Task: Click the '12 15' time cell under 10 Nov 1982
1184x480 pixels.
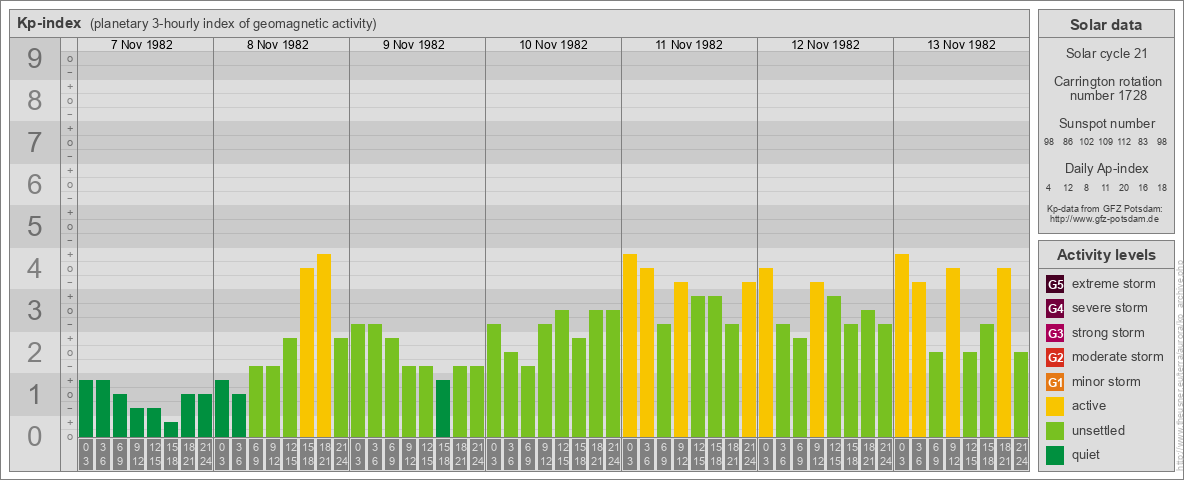Action: tap(562, 454)
